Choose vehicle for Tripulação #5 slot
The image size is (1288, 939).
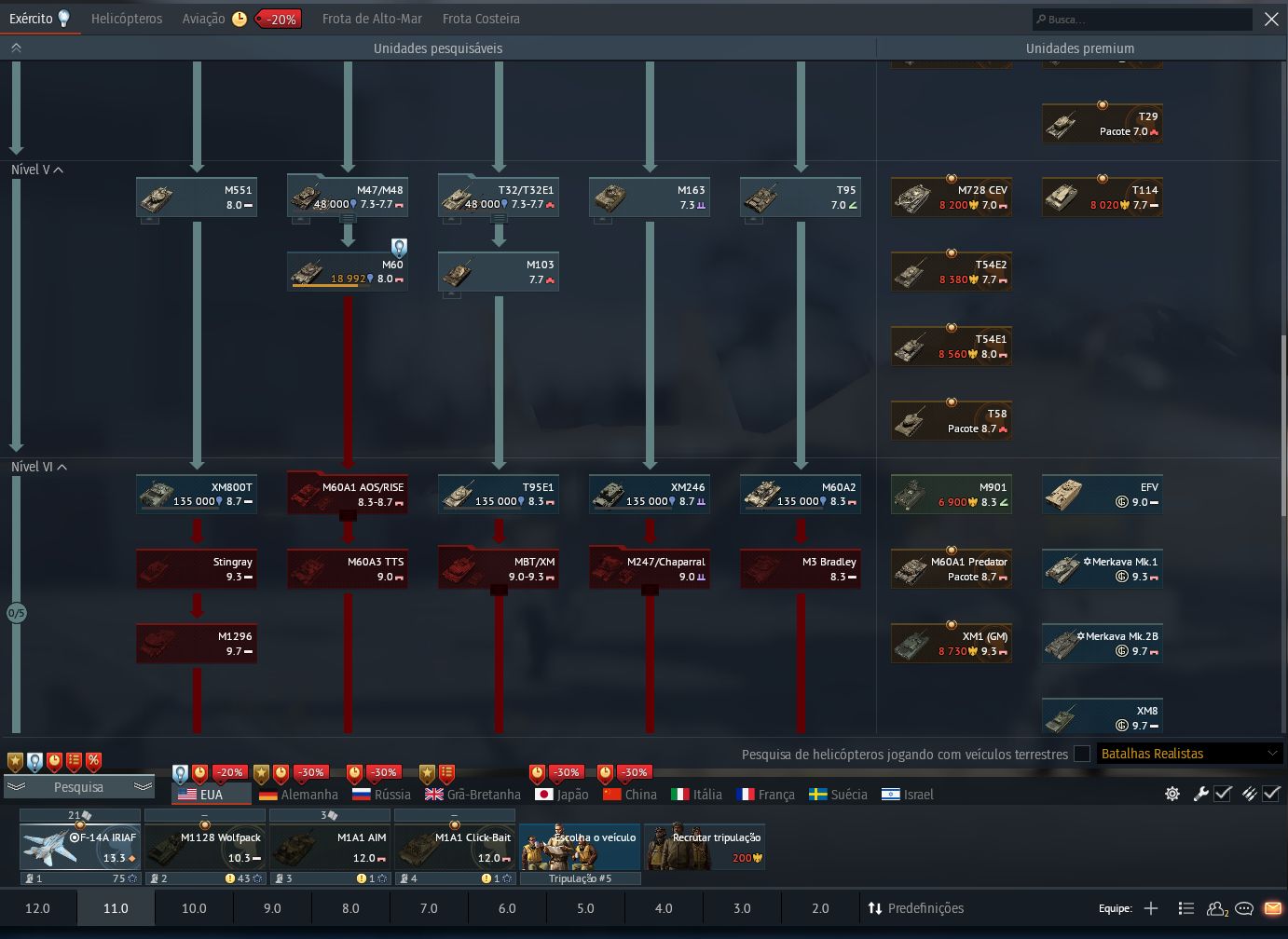tap(580, 847)
